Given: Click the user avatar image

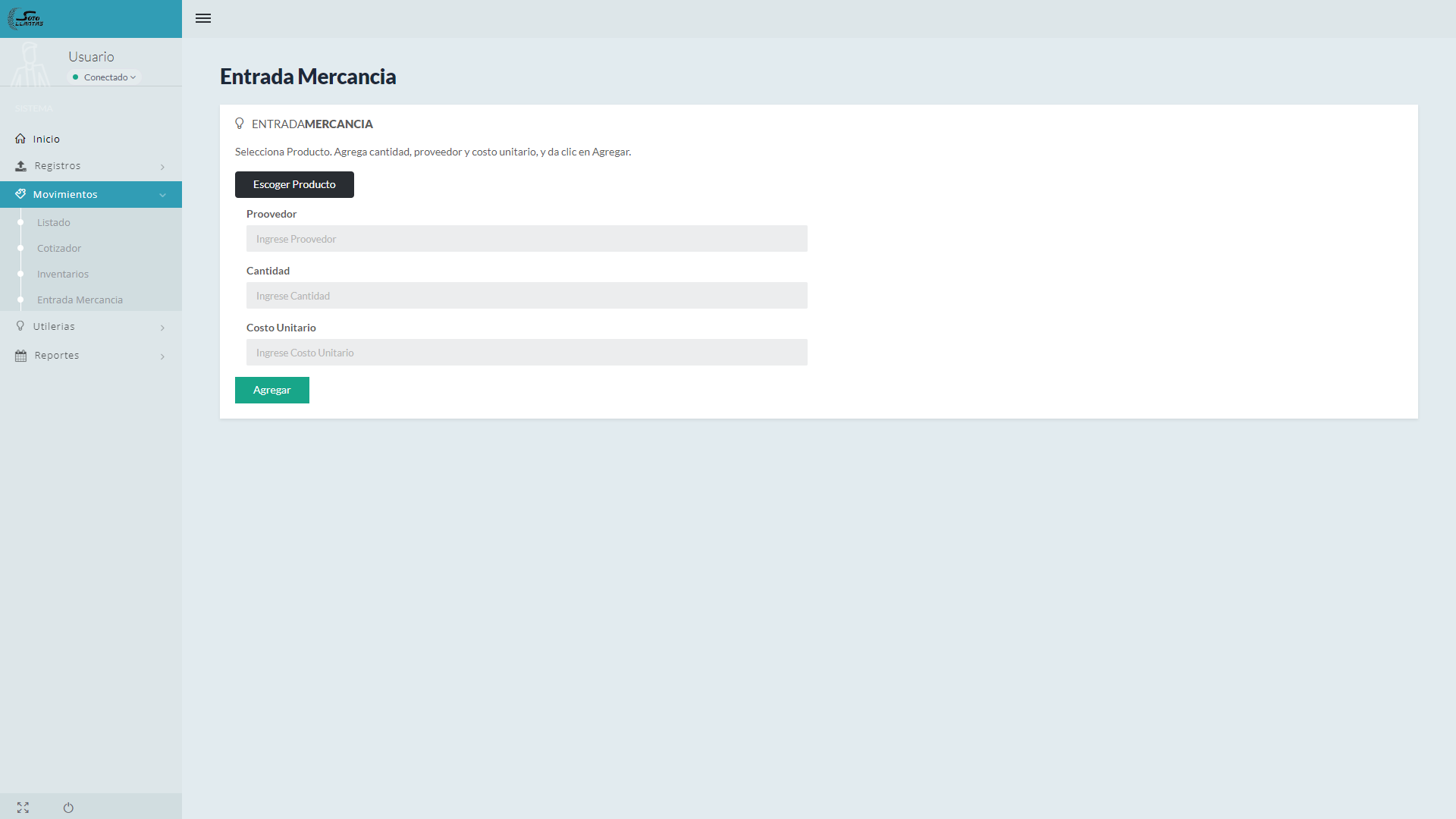Looking at the screenshot, I should pyautogui.click(x=30, y=64).
